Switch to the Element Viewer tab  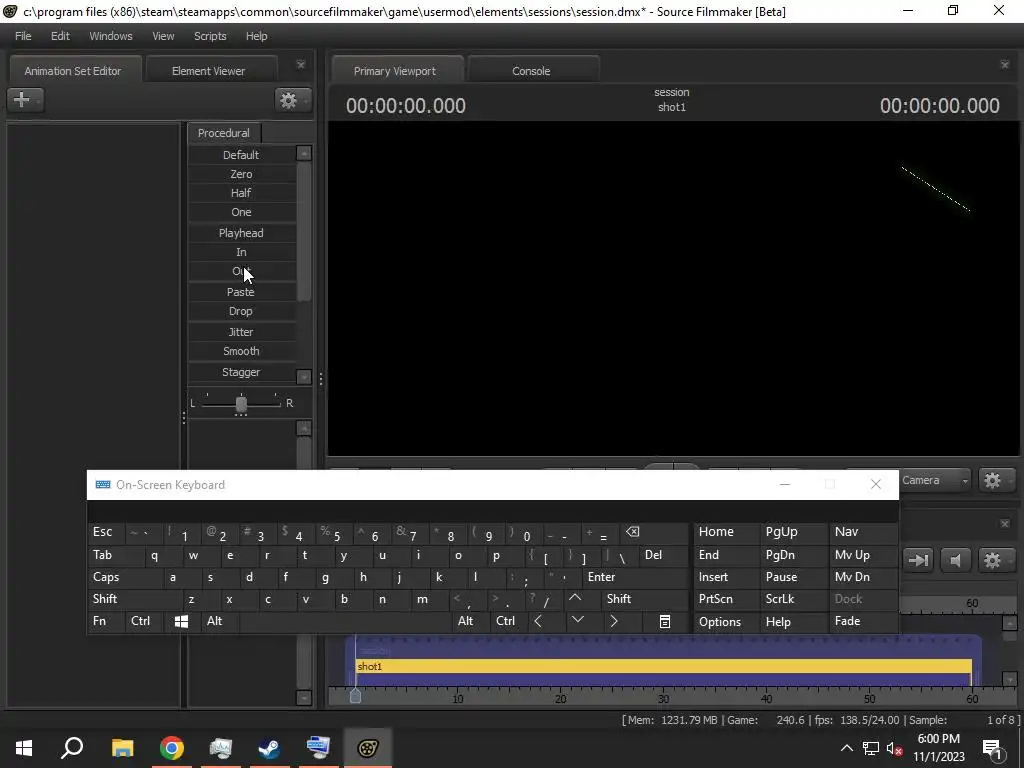[208, 71]
